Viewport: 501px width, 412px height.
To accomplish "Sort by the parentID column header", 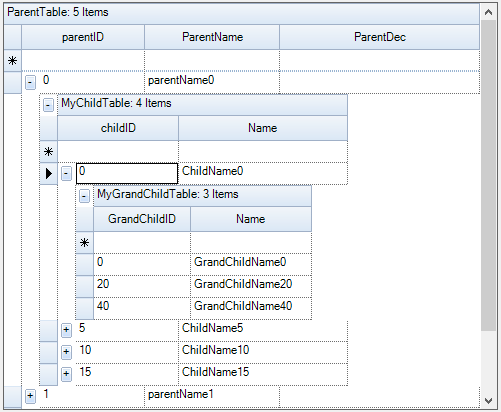I will 83,37.
